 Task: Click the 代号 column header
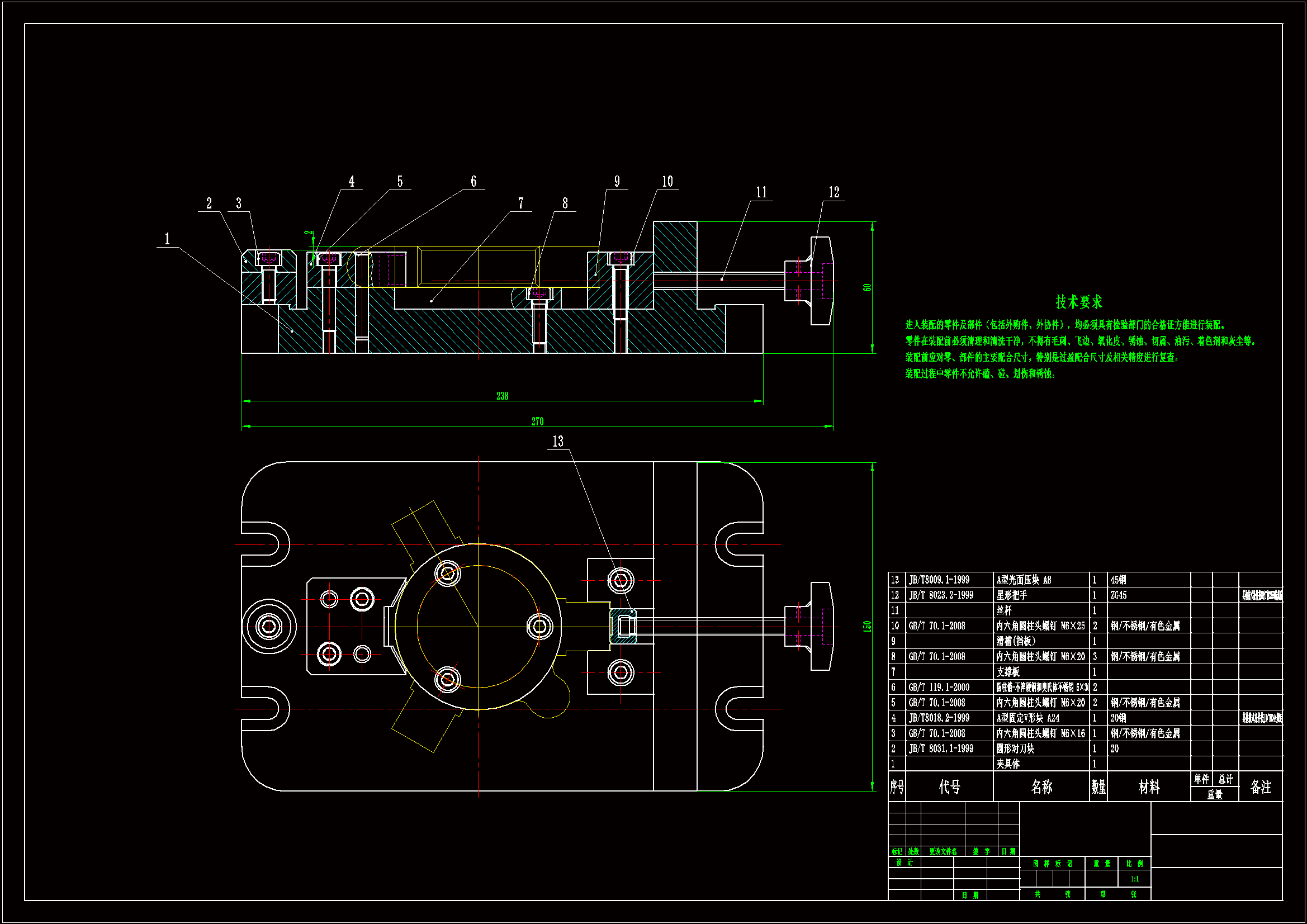coord(949,787)
